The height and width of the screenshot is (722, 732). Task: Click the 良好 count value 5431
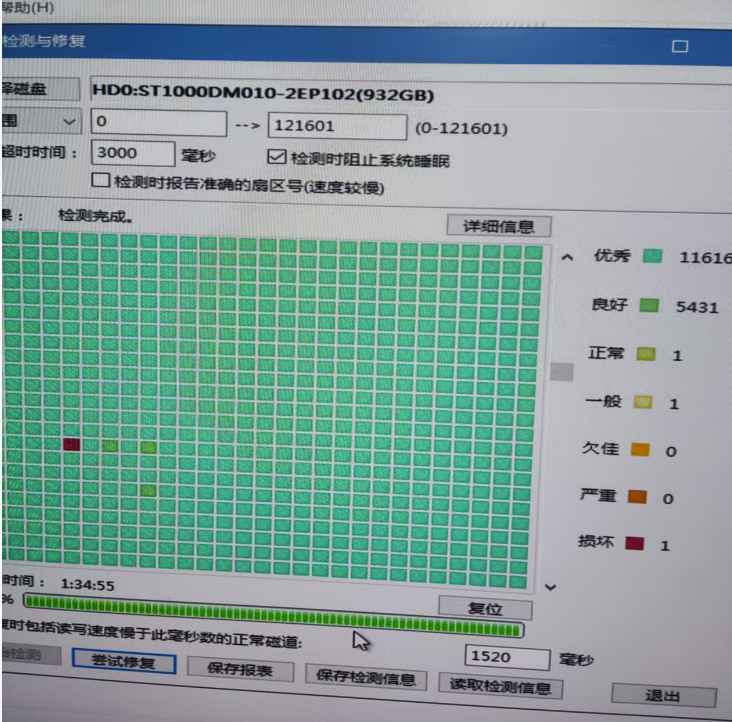click(697, 307)
